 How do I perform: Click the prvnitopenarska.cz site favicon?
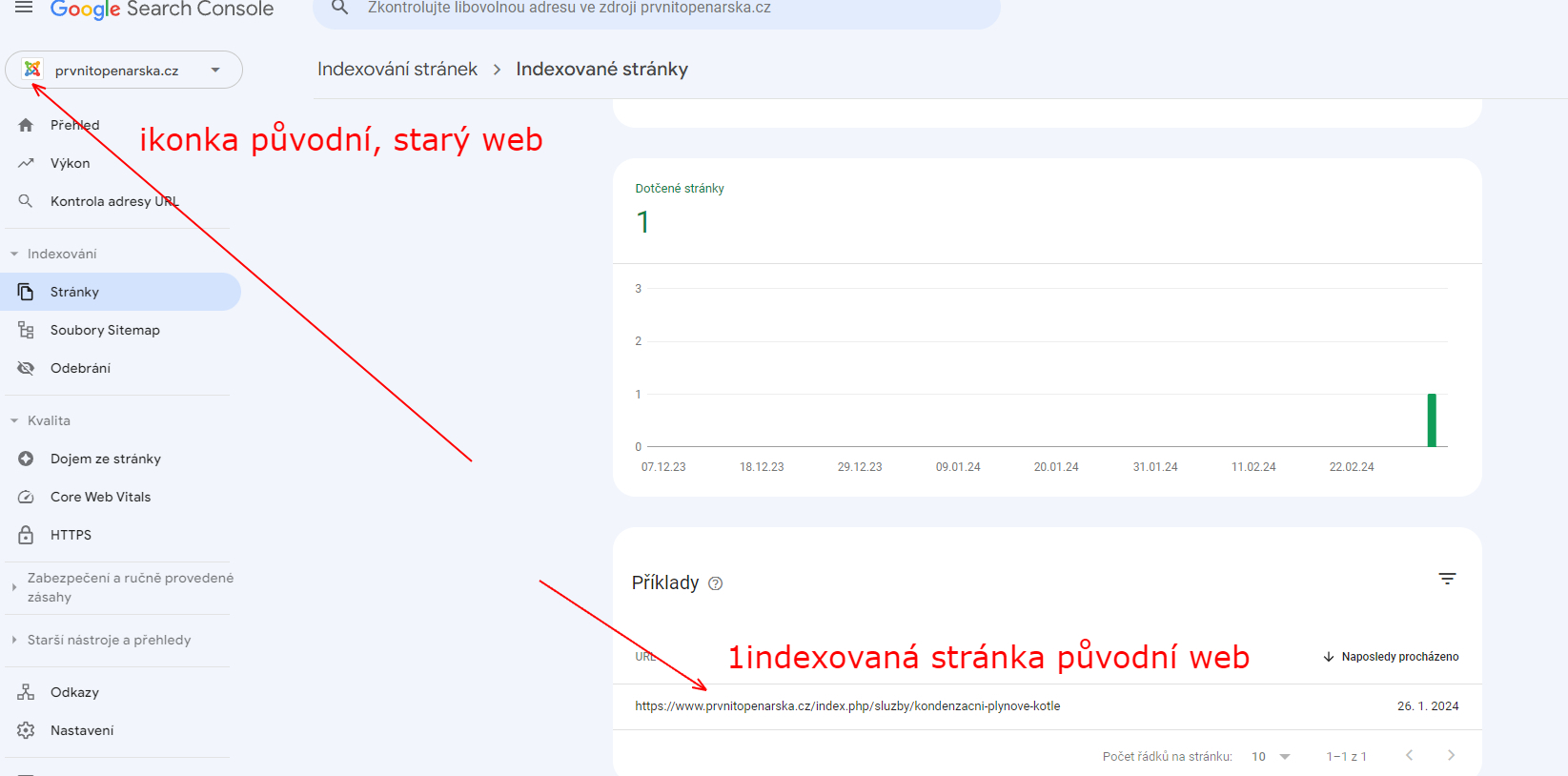click(32, 69)
